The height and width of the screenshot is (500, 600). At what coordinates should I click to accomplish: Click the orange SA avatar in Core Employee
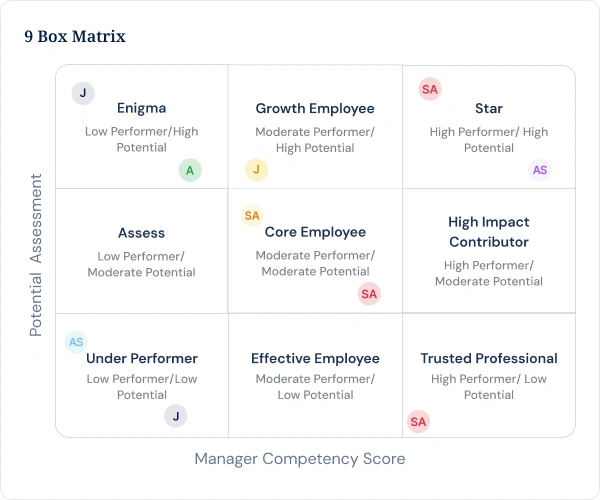(252, 215)
